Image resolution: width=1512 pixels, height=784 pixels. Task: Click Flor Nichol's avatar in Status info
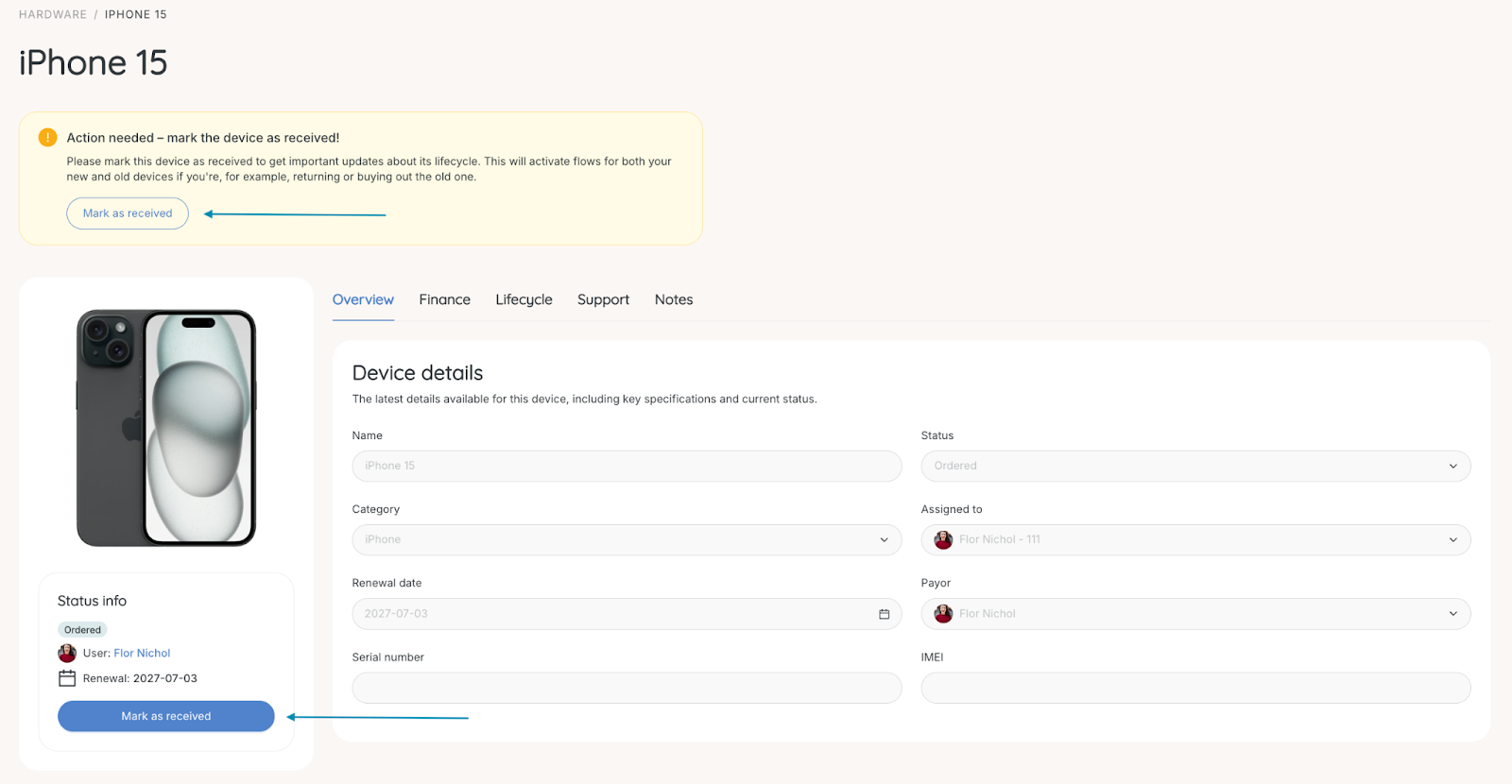click(67, 653)
